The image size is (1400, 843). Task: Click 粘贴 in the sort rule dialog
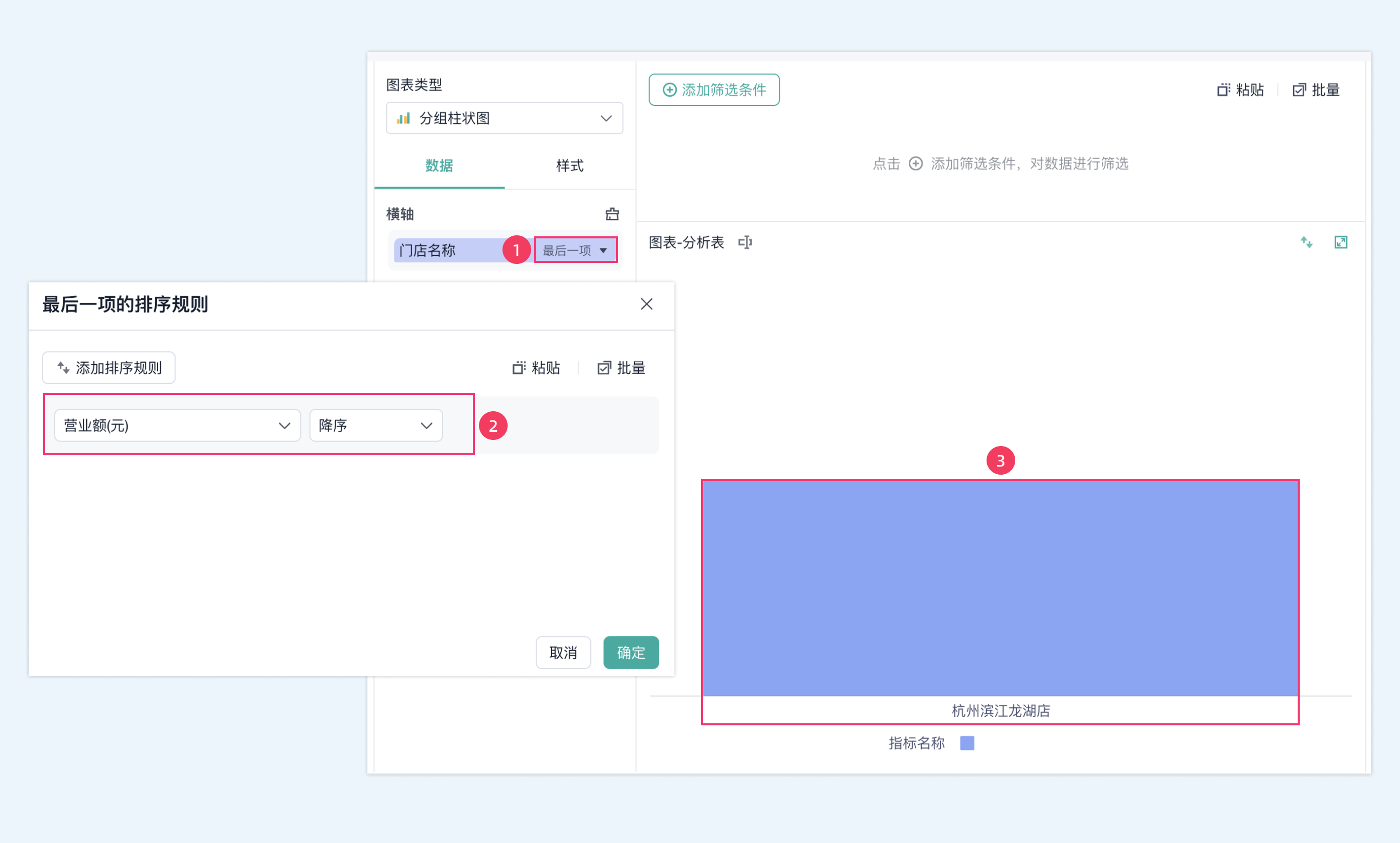coord(546,368)
